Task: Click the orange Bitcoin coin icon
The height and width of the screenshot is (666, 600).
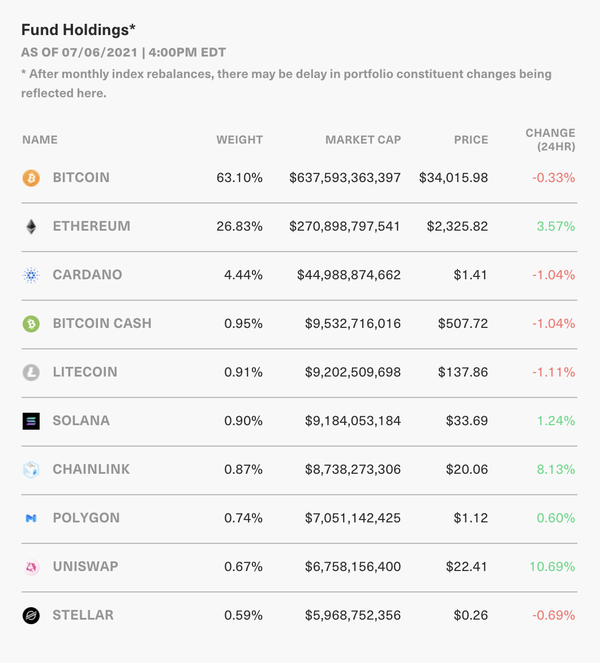Action: (x=31, y=178)
